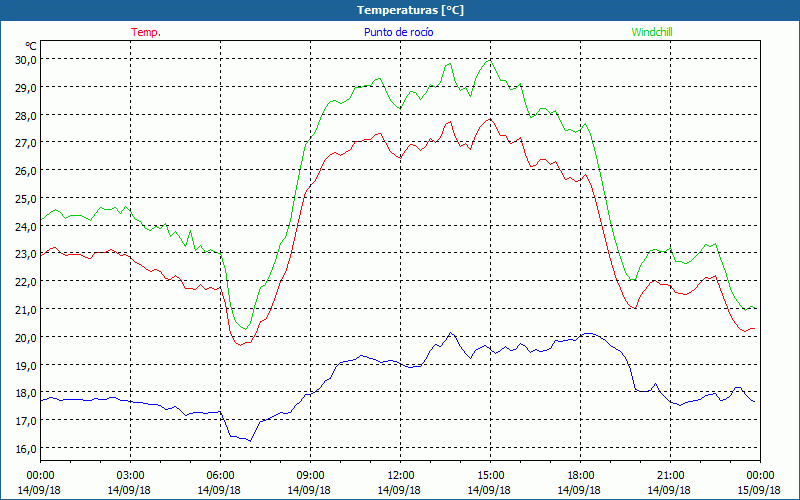The image size is (800, 500).
Task: Click the 22,0 y-axis value
Action: coord(26,282)
